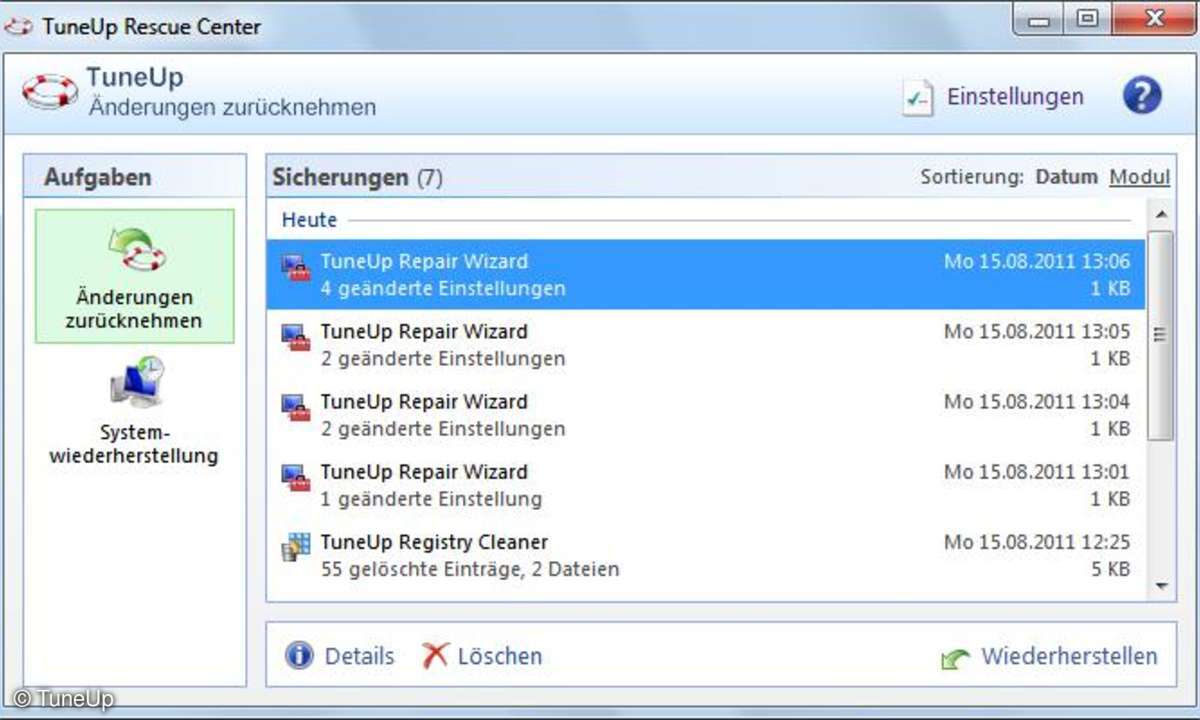Sort backups by Modul
Viewport: 1200px width, 720px height.
pos(1140,177)
